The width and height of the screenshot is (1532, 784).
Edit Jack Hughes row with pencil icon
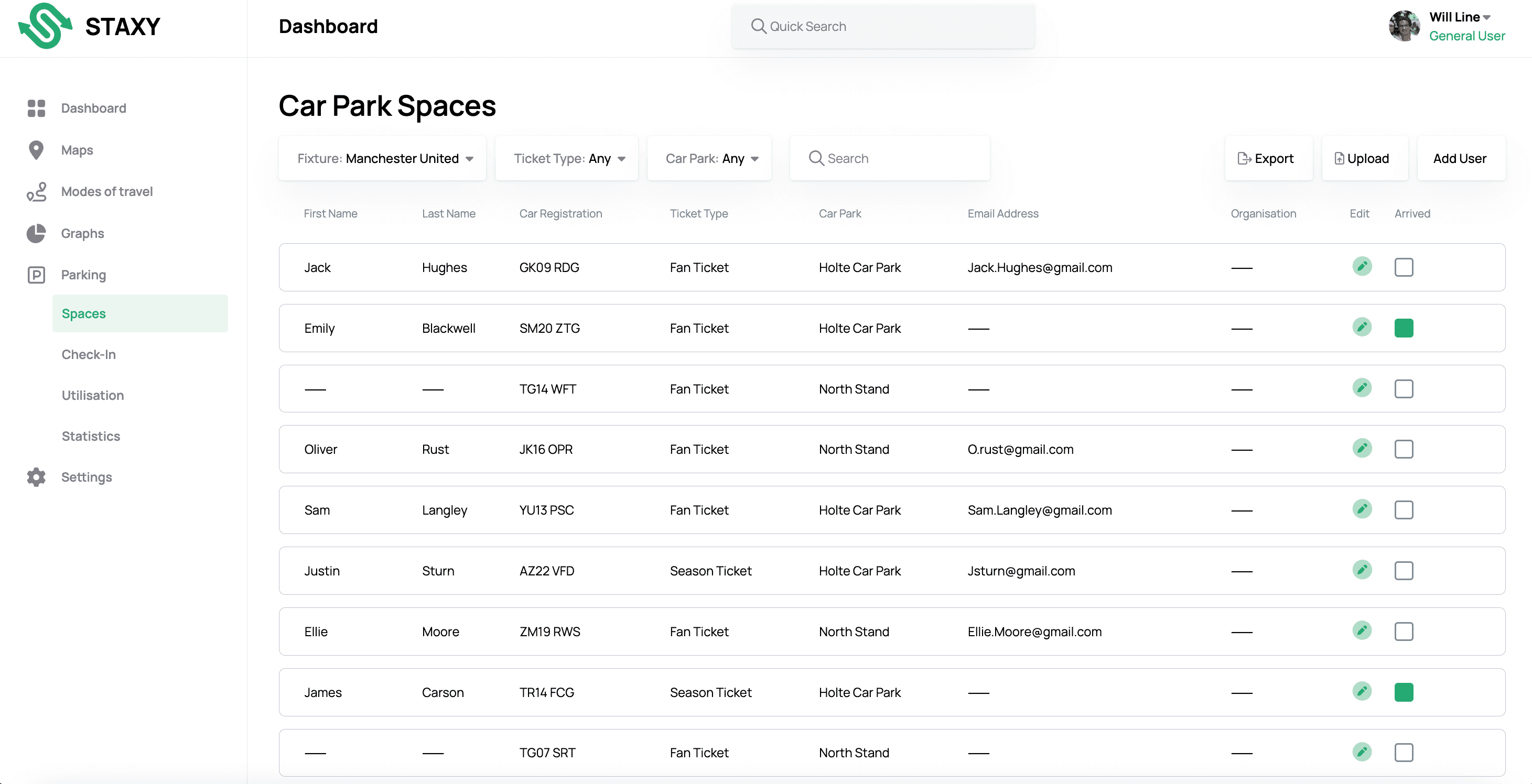(1361, 266)
